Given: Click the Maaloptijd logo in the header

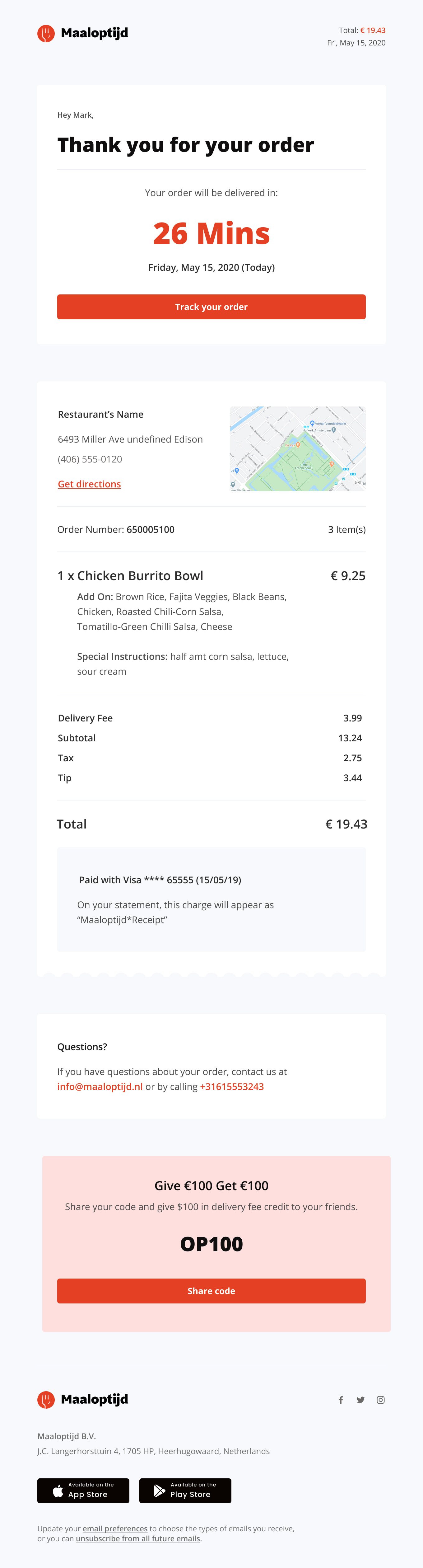Looking at the screenshot, I should pos(83,34).
